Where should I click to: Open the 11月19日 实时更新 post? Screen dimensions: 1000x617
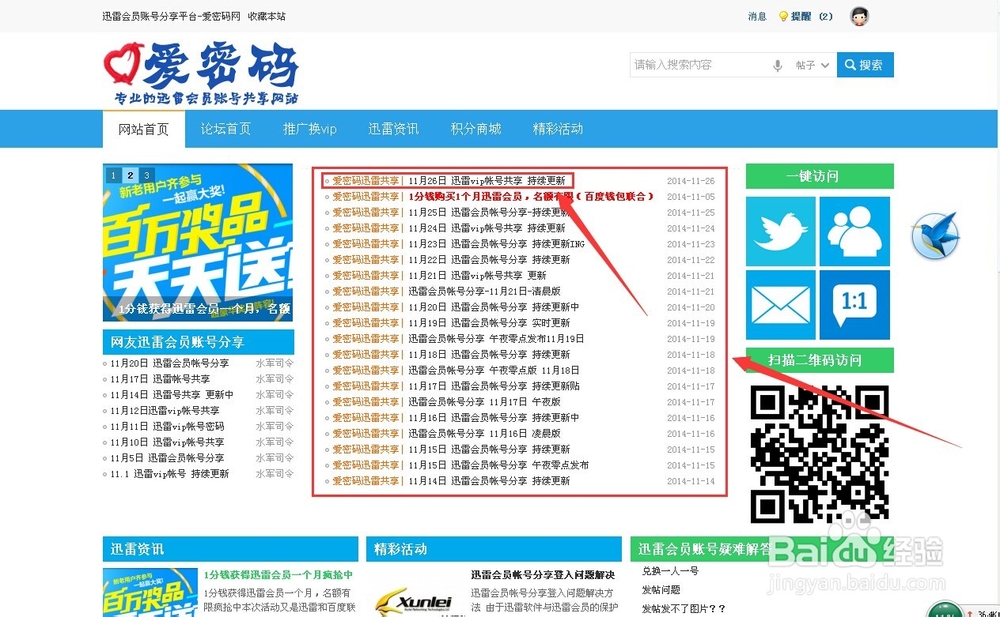click(489, 323)
